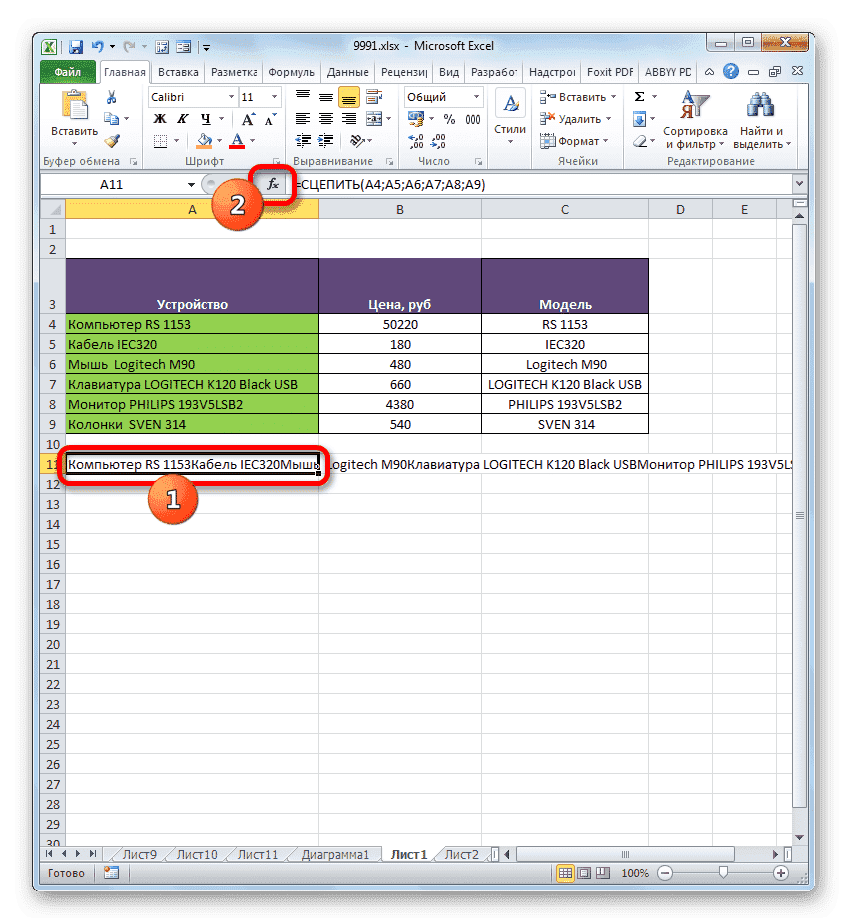This screenshot has width=848, height=924.
Task: Click the Increase Decimal icon
Action: (x=416, y=141)
